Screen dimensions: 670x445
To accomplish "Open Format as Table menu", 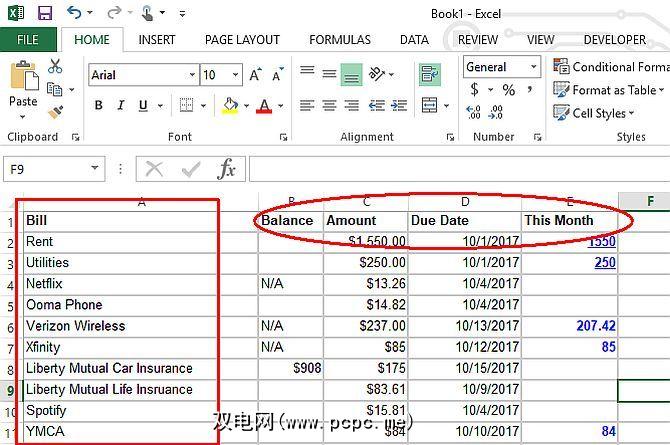I will [x=609, y=90].
